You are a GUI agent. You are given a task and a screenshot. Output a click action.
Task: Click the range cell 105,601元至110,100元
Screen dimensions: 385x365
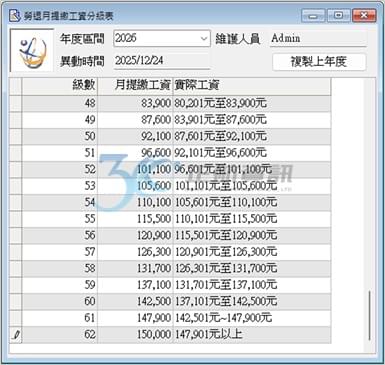(x=252, y=202)
